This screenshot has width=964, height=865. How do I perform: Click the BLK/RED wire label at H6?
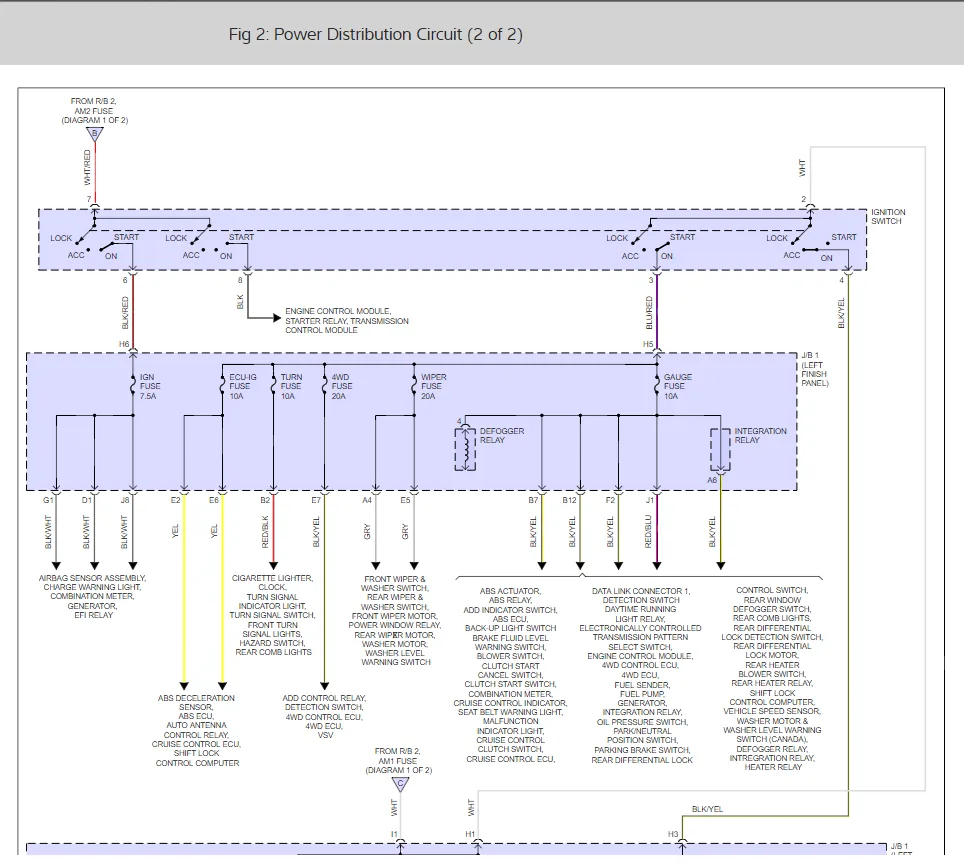pos(125,312)
